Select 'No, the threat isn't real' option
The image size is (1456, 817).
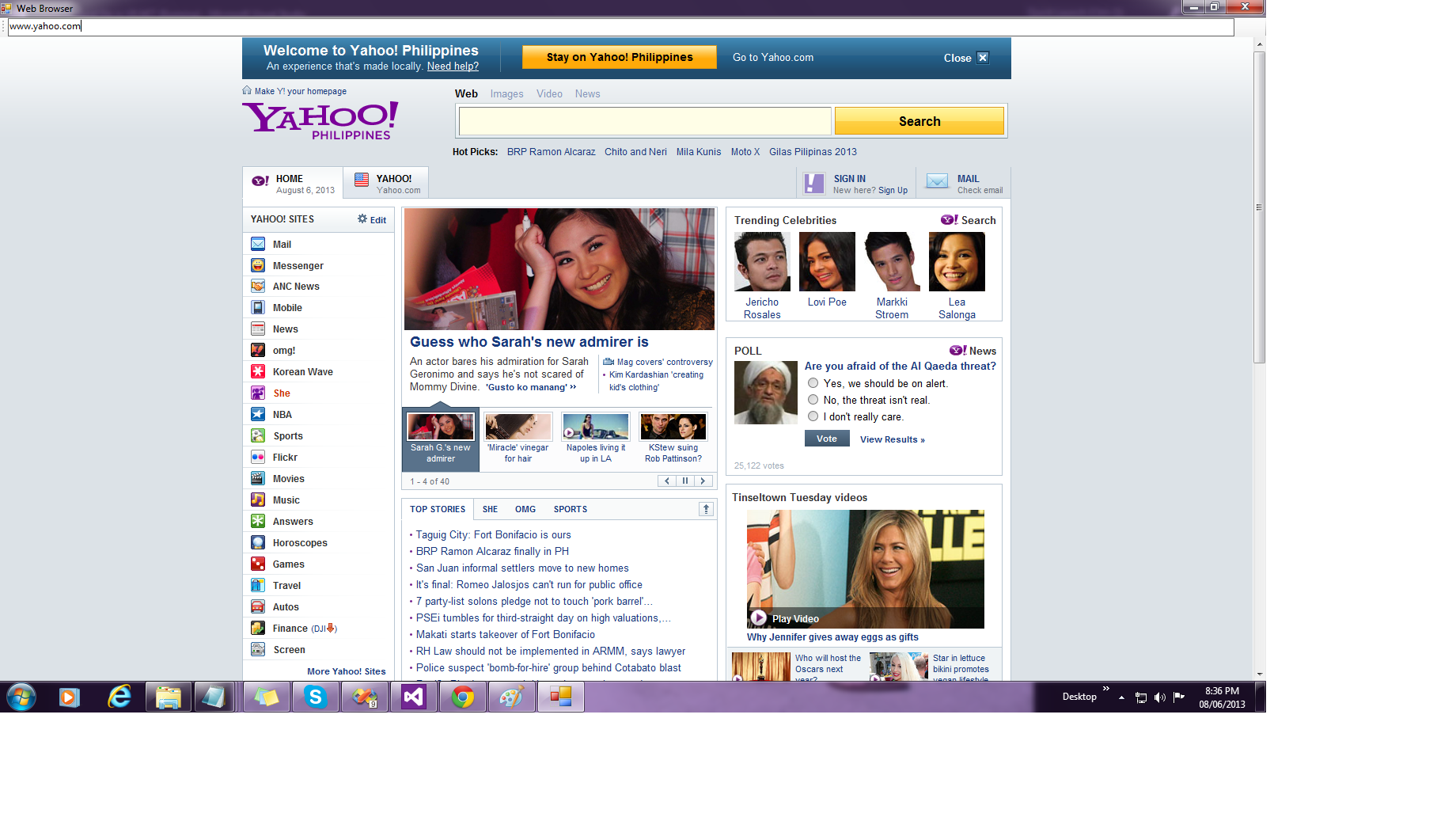(x=813, y=400)
